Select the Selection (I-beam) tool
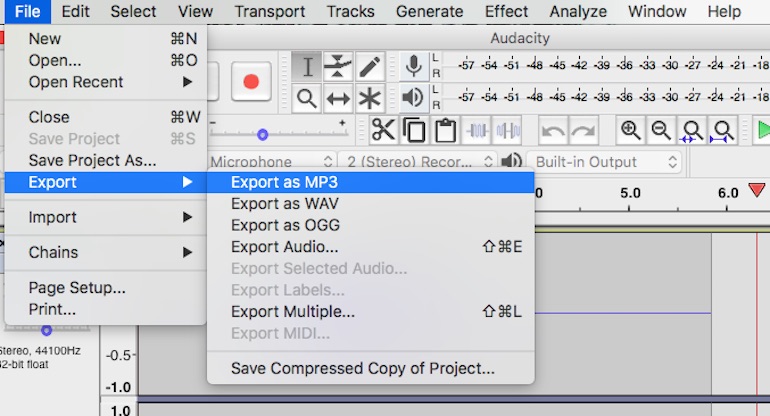This screenshot has width=770, height=416. [307, 67]
